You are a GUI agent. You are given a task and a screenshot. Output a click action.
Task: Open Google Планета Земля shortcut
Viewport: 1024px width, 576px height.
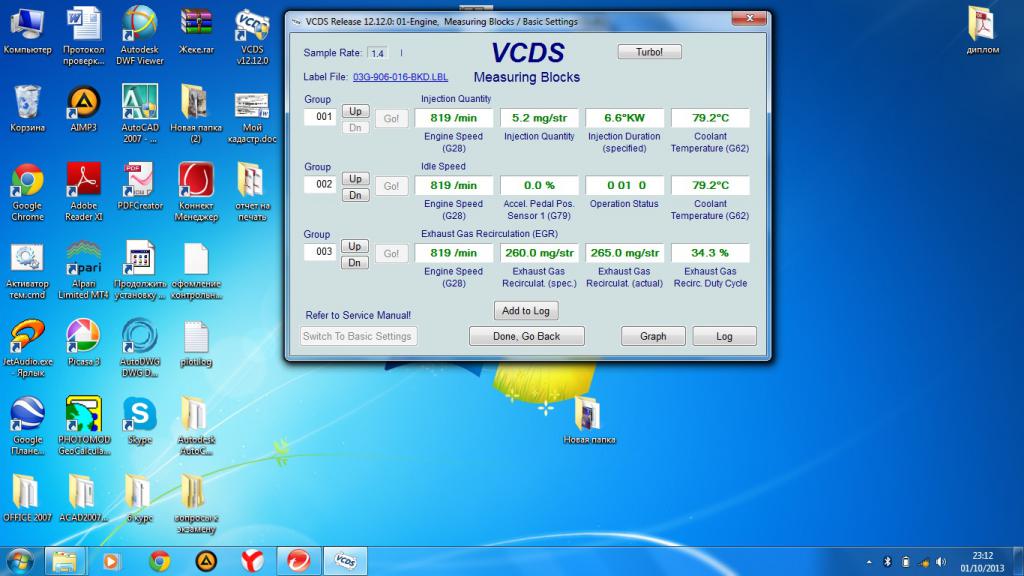27,426
